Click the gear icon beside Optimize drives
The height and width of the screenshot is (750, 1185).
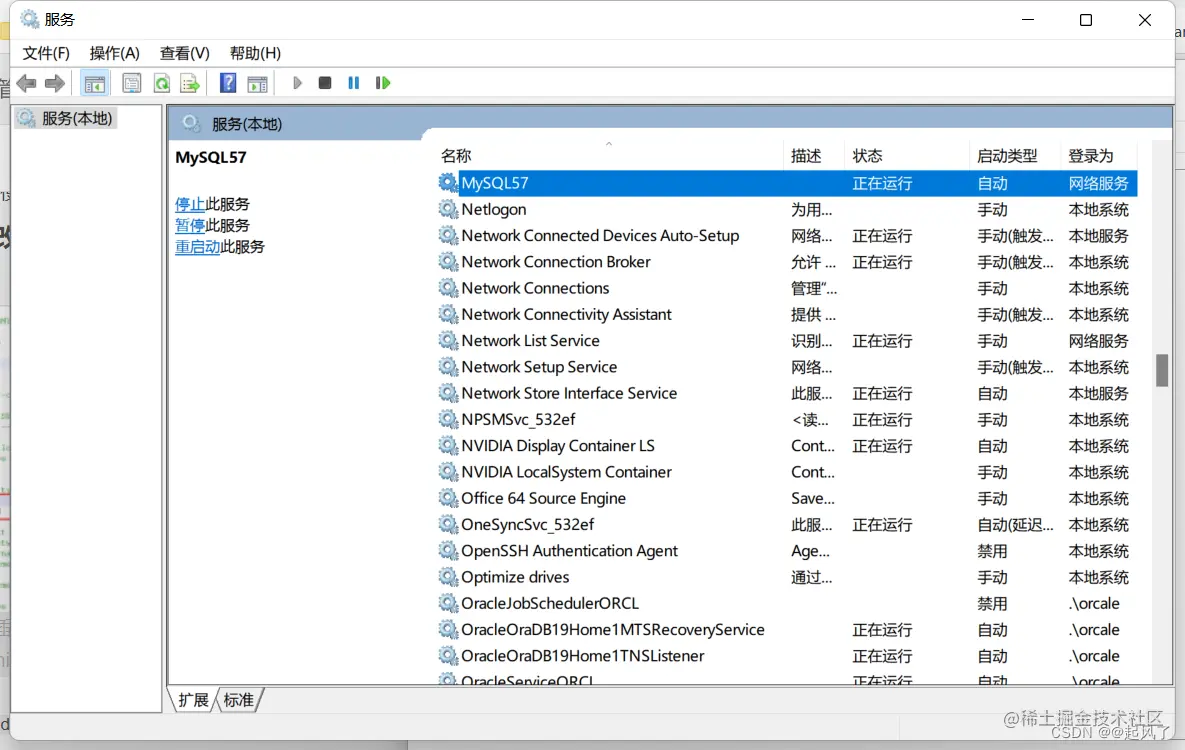(x=448, y=577)
